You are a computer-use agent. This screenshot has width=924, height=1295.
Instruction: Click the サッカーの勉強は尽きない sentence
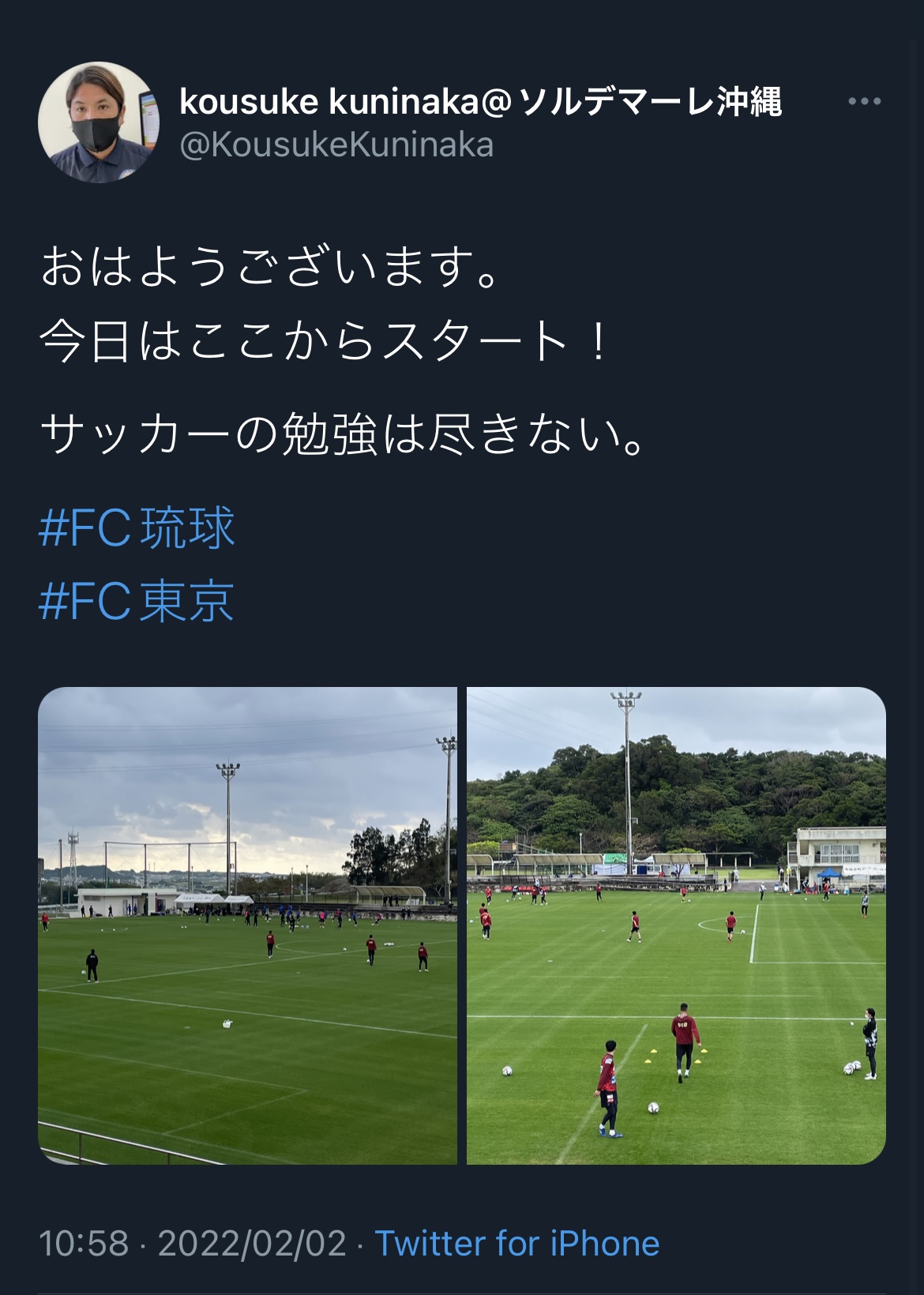[x=344, y=434]
